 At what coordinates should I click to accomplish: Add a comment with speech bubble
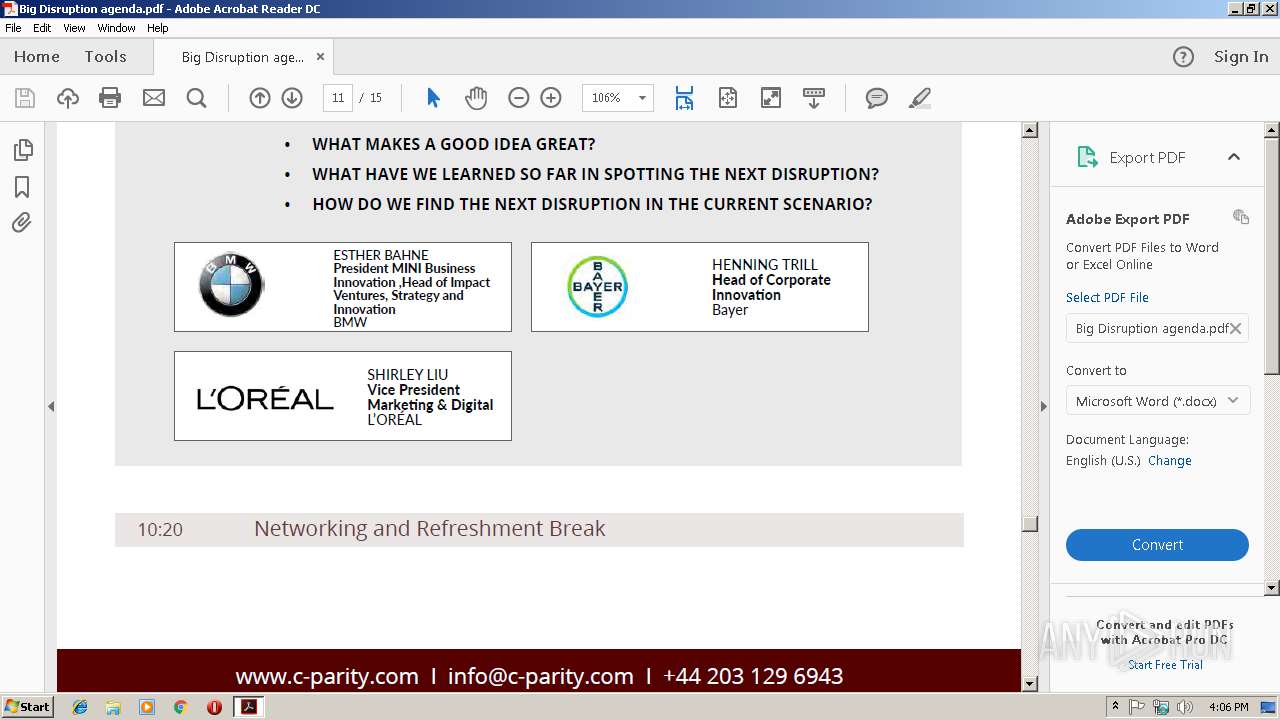(877, 98)
